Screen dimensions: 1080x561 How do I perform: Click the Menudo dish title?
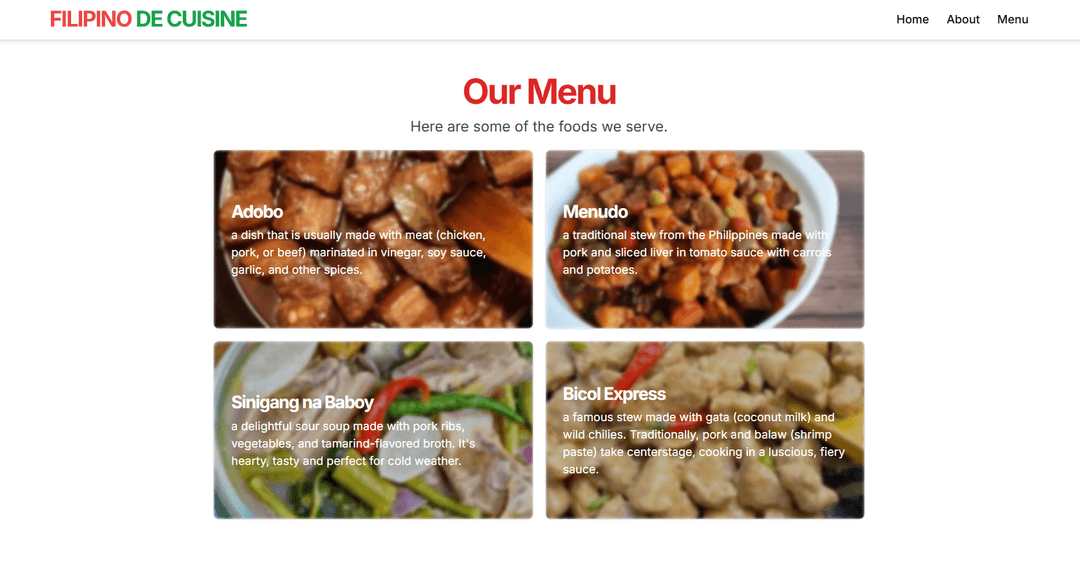595,212
